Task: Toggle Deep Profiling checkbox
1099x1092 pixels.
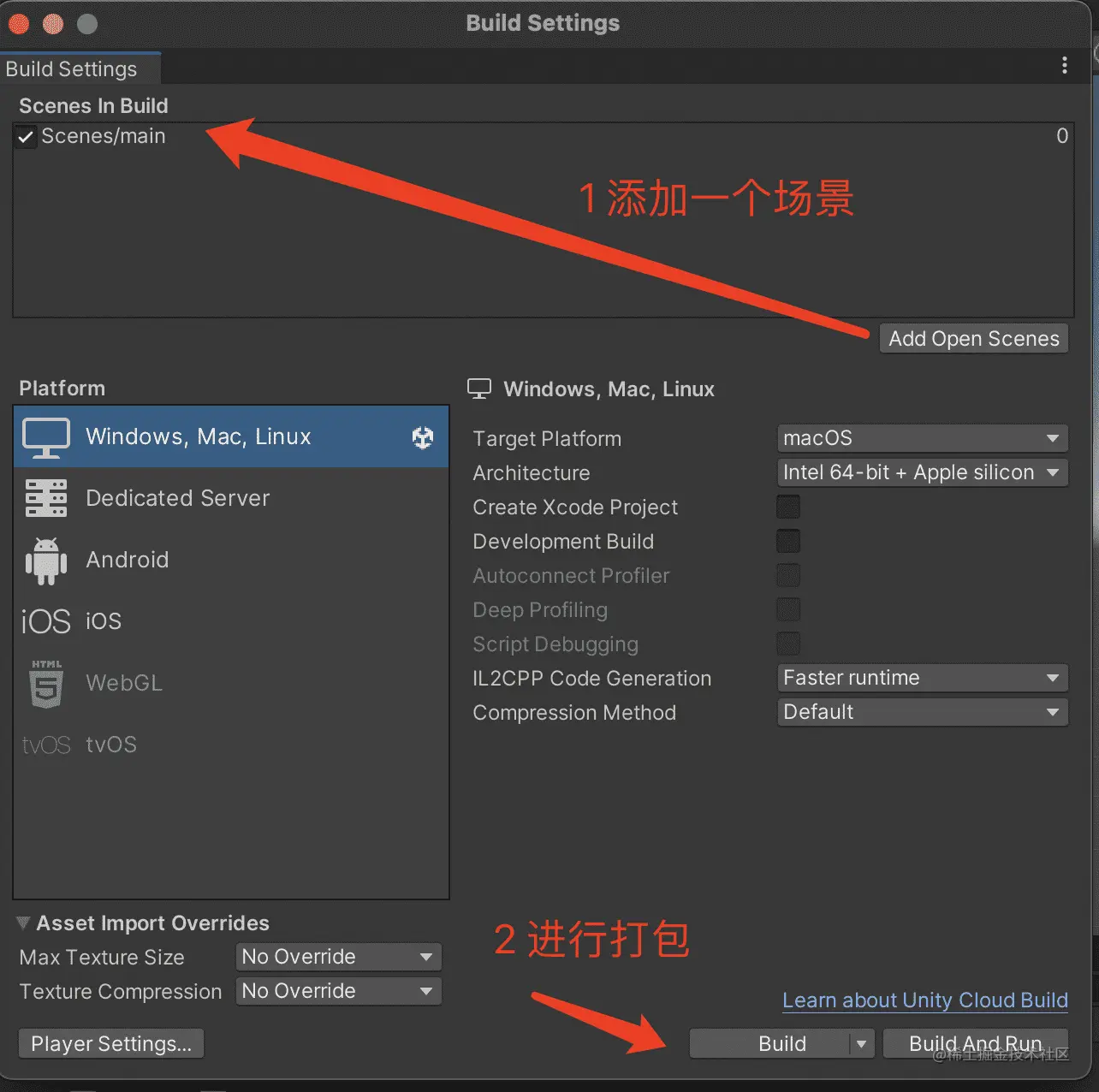Action: pyautogui.click(x=788, y=609)
